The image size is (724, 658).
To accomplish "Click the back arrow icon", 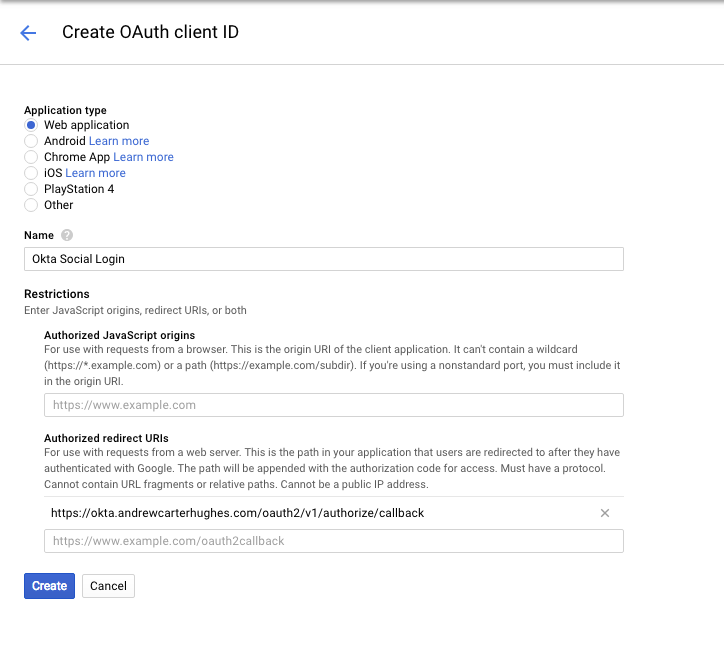I will 28,33.
